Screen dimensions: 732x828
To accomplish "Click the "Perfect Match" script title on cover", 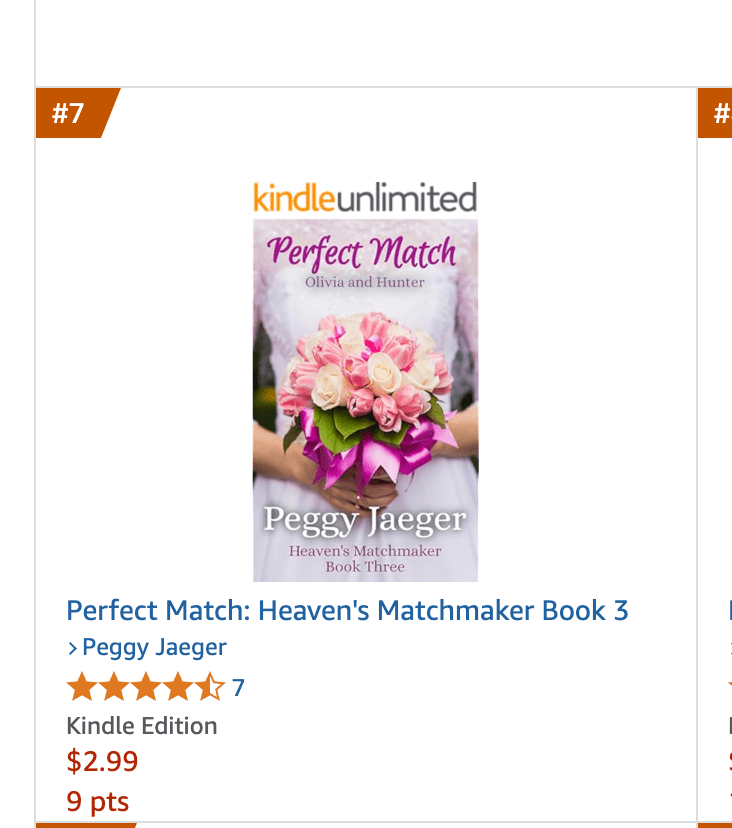I will click(x=363, y=252).
